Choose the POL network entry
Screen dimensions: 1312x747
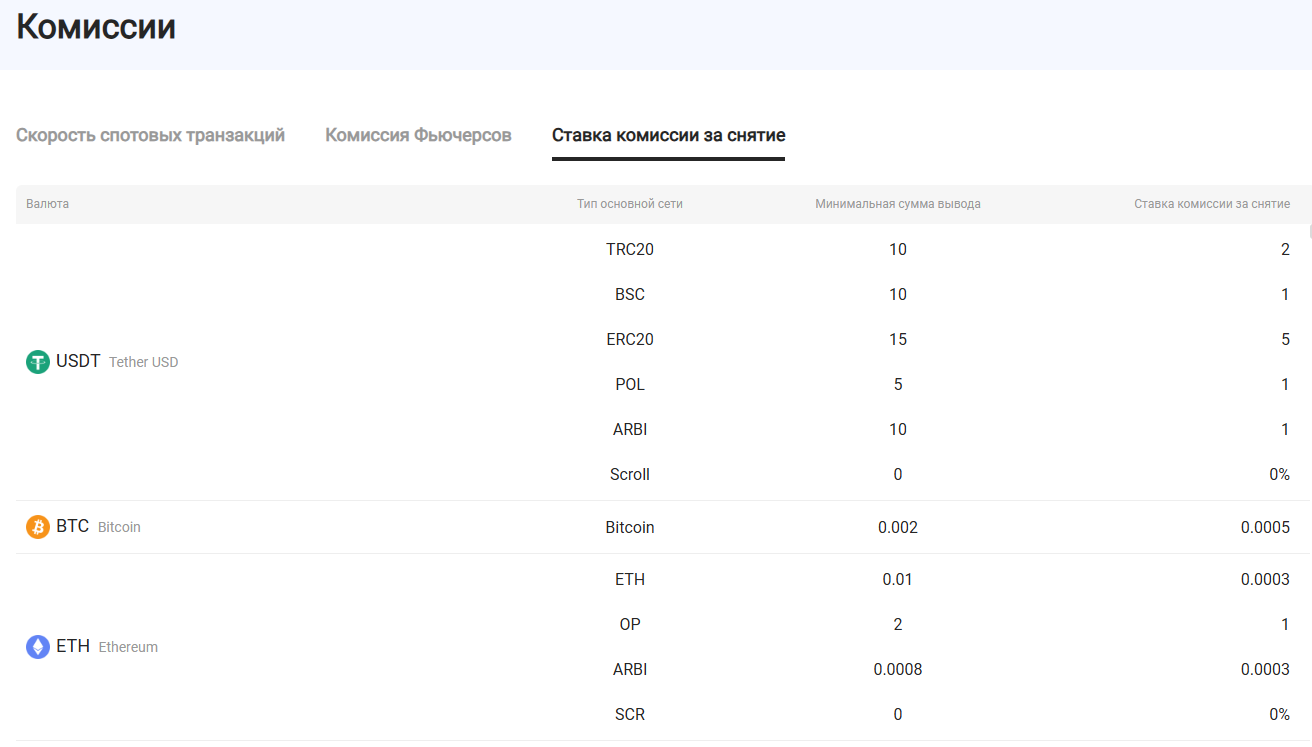pyautogui.click(x=630, y=384)
